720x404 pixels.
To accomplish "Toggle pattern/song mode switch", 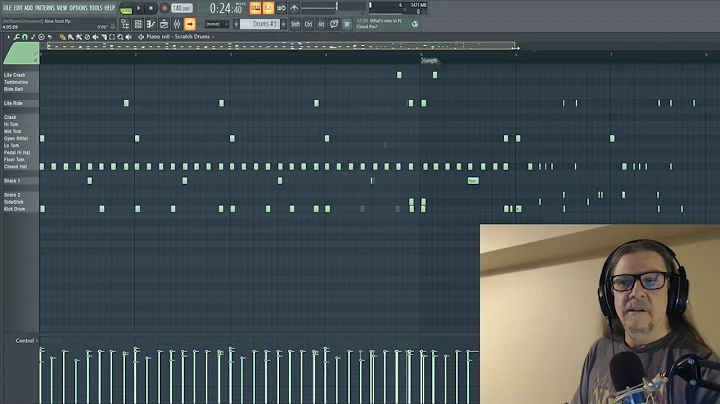I will tap(126, 8).
